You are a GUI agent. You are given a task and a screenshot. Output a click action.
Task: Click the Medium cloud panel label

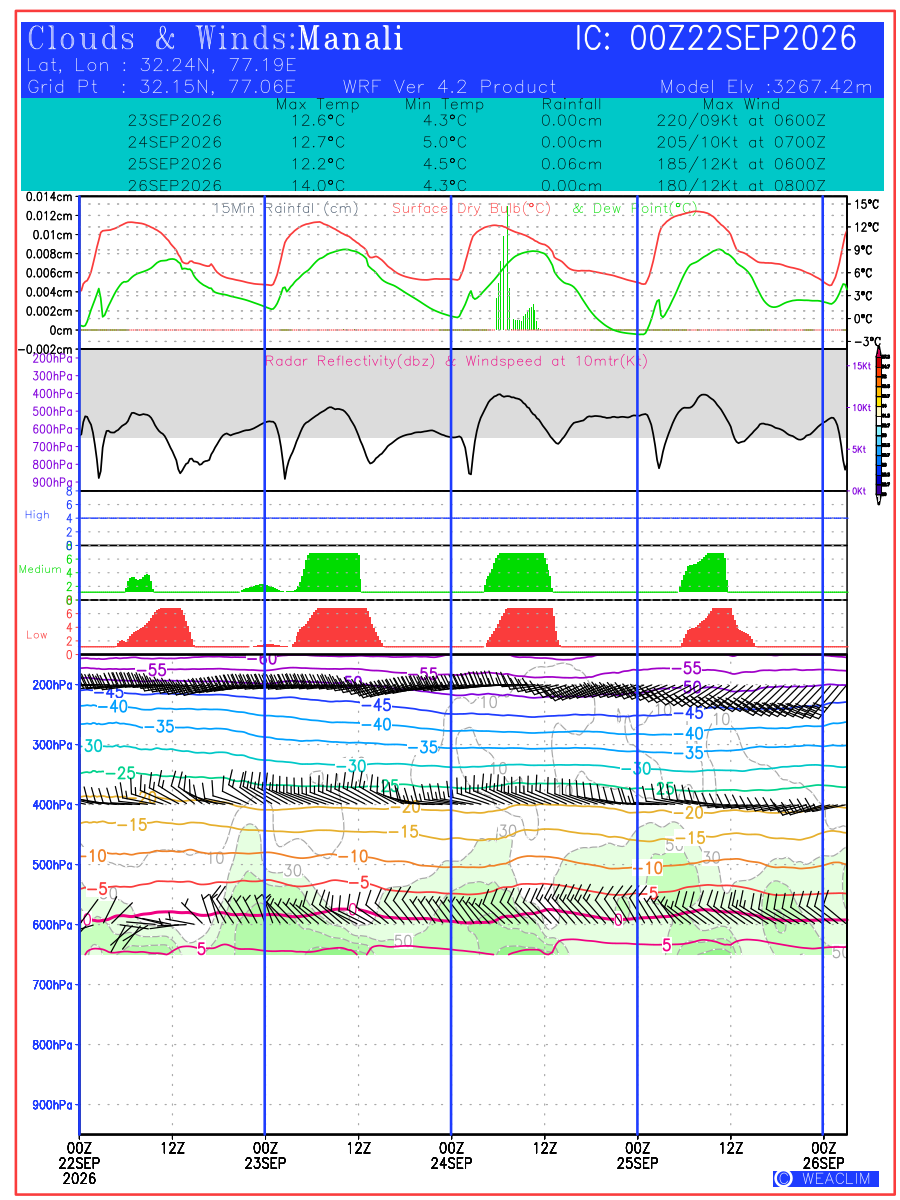[x=40, y=569]
